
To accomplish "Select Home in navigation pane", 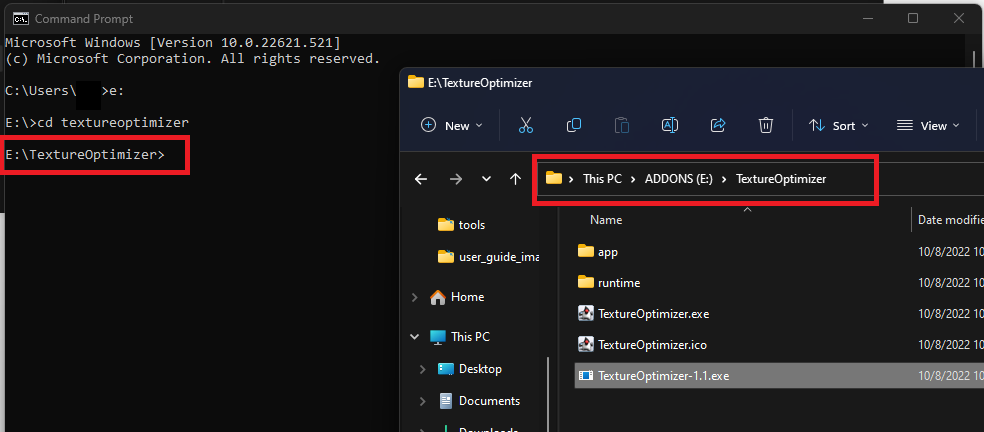I will tap(468, 297).
